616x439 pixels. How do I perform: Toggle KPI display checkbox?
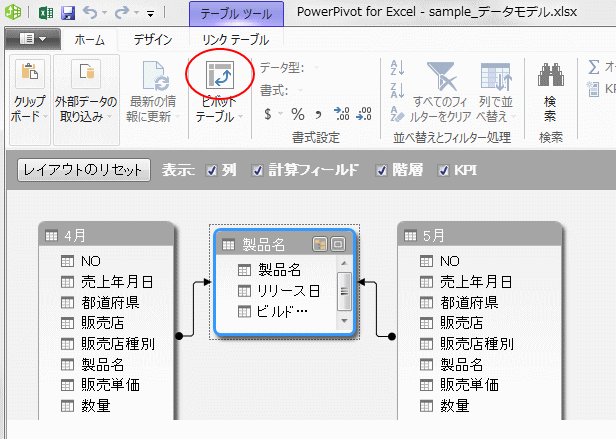[x=444, y=170]
